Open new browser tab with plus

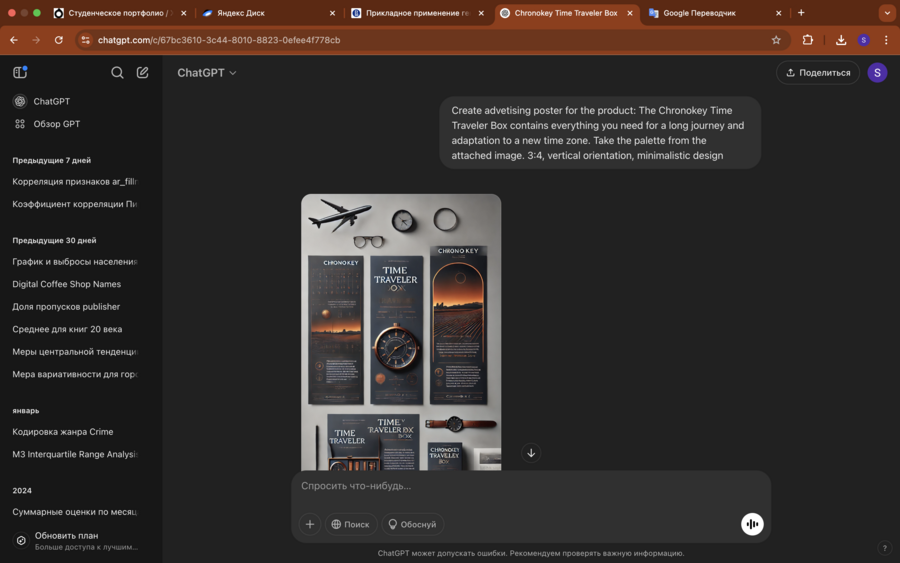801,13
